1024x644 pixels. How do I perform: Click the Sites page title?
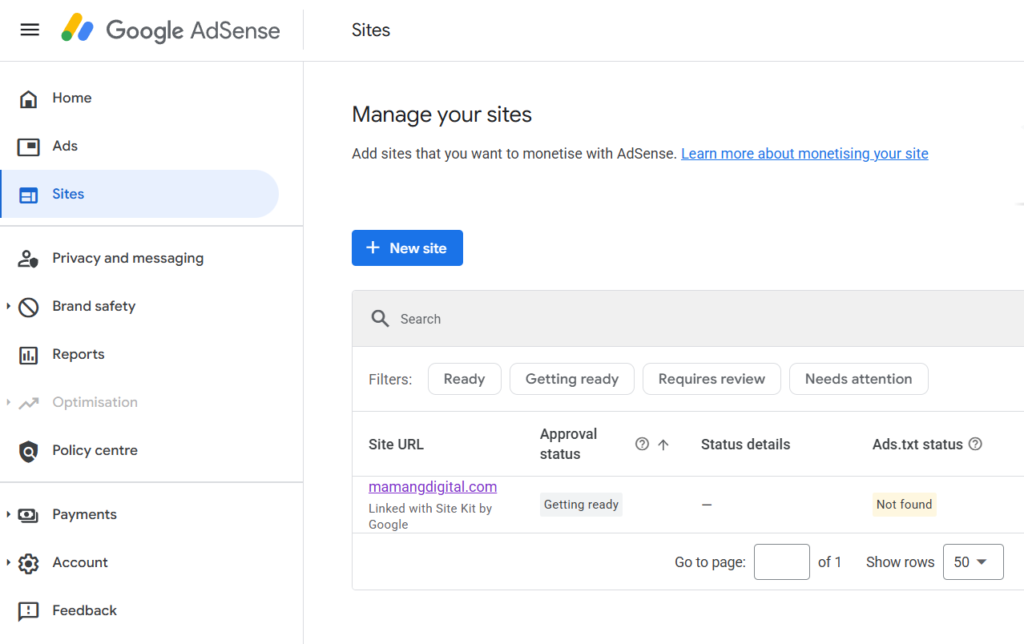(370, 30)
